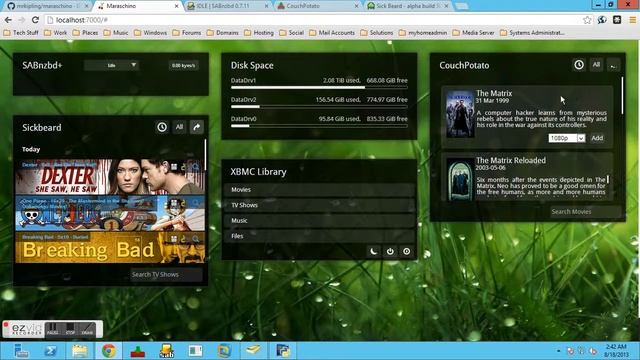Open the Chrome menu hamburger icon
Image resolution: width=640 pixels, height=360 pixels.
(x=632, y=20)
